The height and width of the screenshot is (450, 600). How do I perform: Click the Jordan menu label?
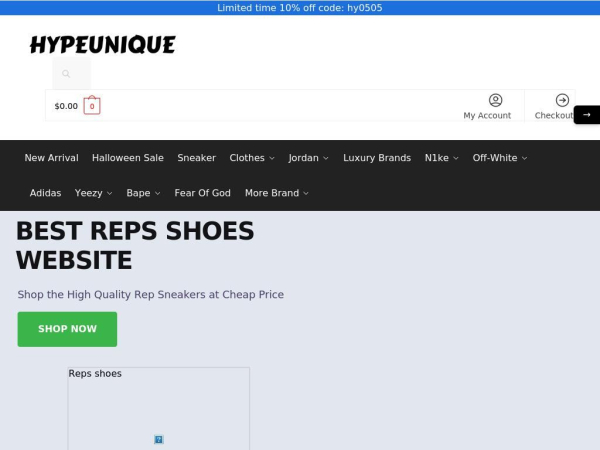coord(303,158)
